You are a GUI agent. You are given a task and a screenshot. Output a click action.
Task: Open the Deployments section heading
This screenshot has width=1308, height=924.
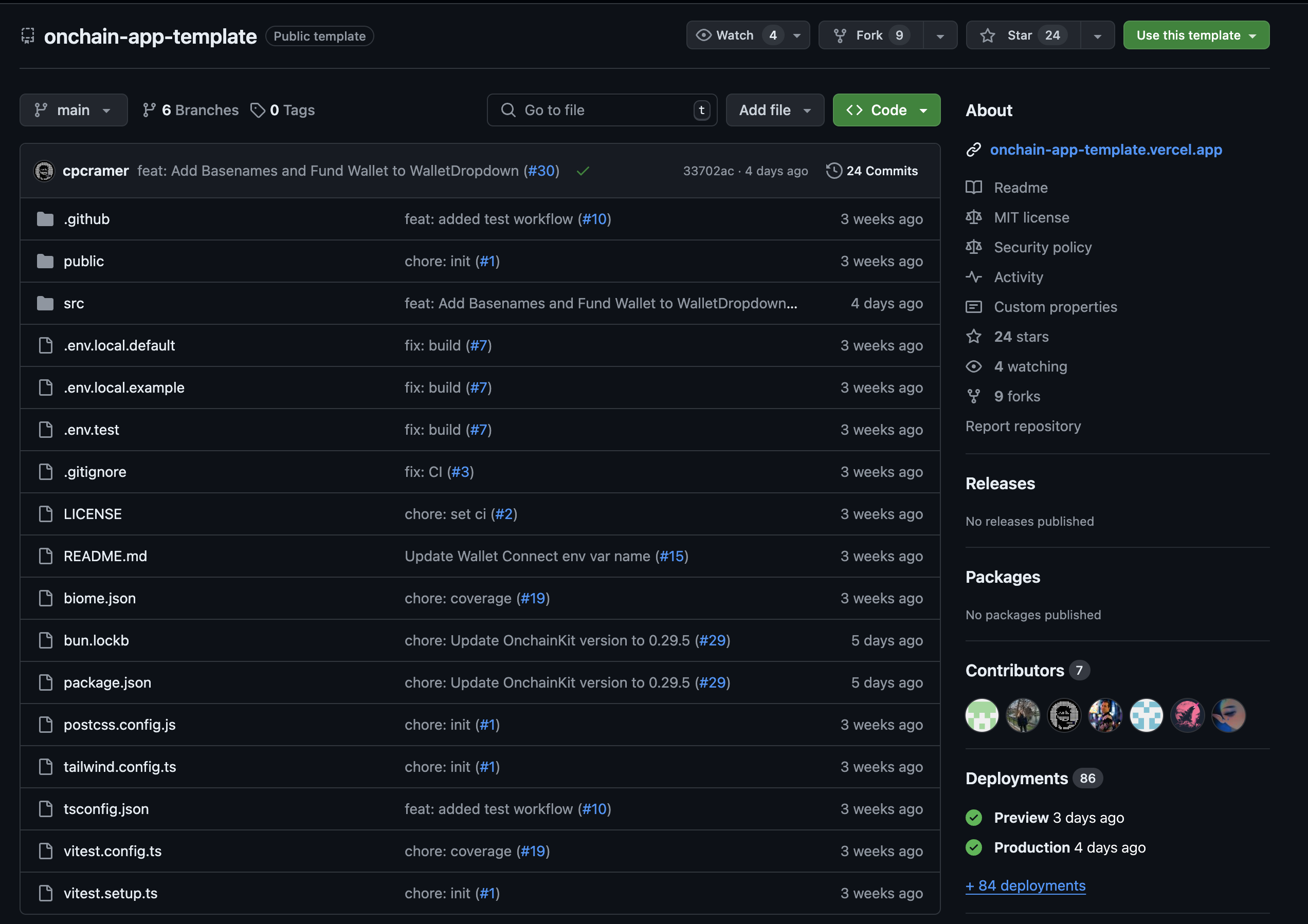tap(1017, 778)
